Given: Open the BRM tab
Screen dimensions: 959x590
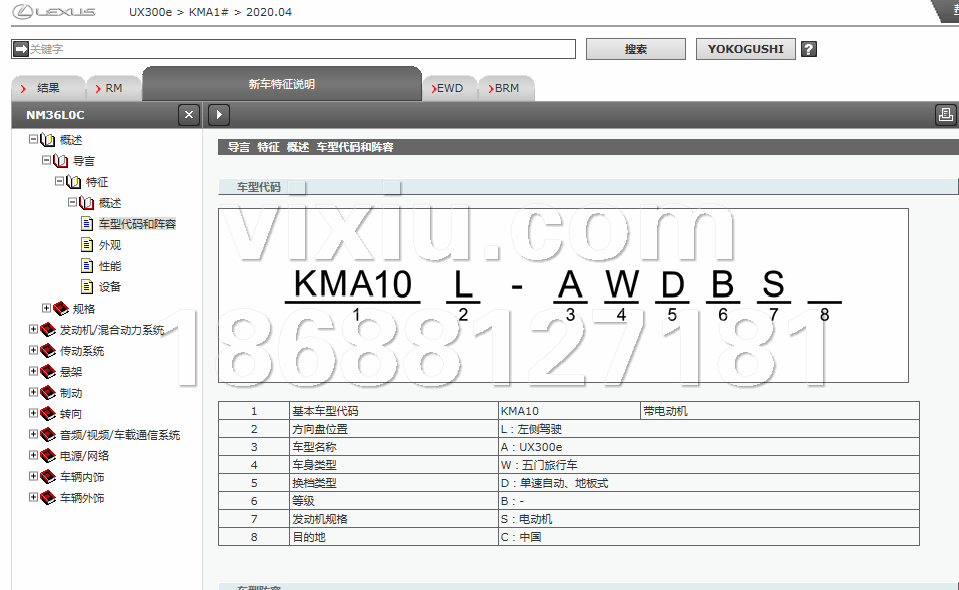Looking at the screenshot, I should (506, 88).
